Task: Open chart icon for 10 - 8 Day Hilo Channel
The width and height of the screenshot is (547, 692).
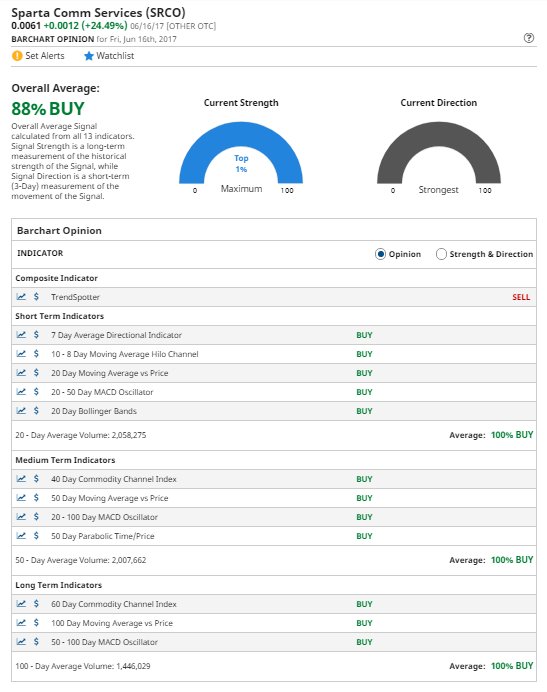Action: [x=21, y=354]
